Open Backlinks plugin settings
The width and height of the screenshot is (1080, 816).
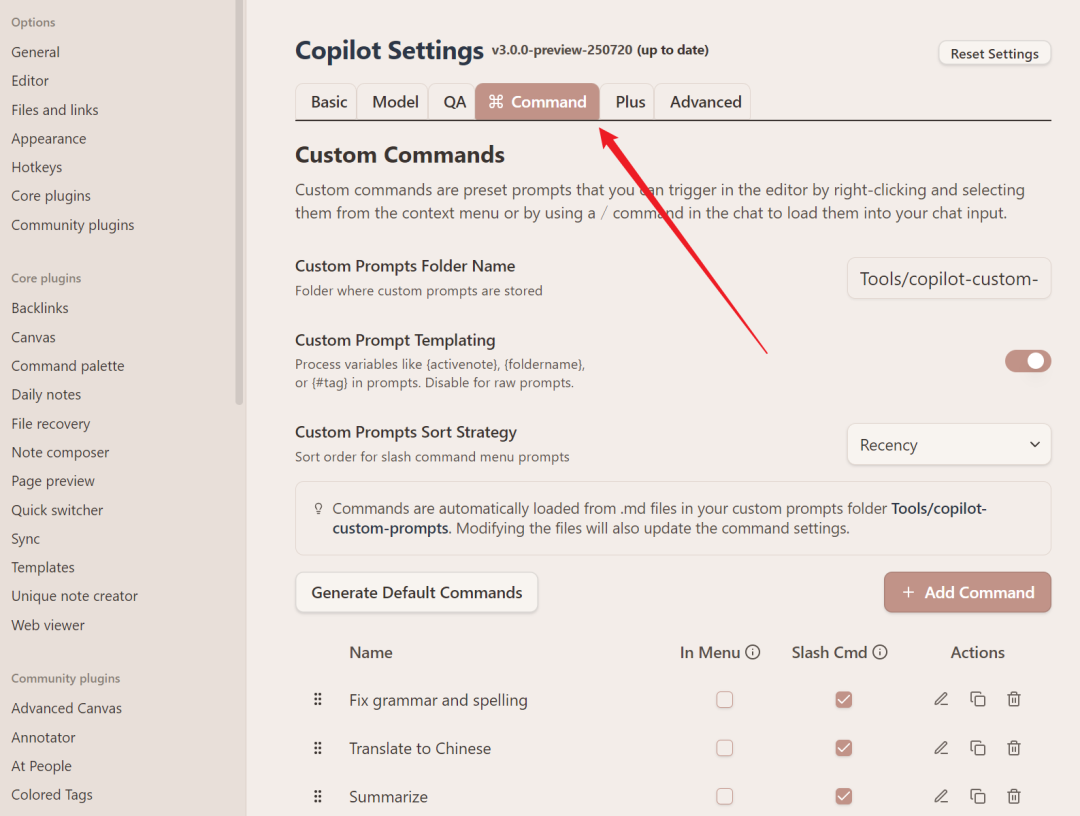[x=39, y=308]
